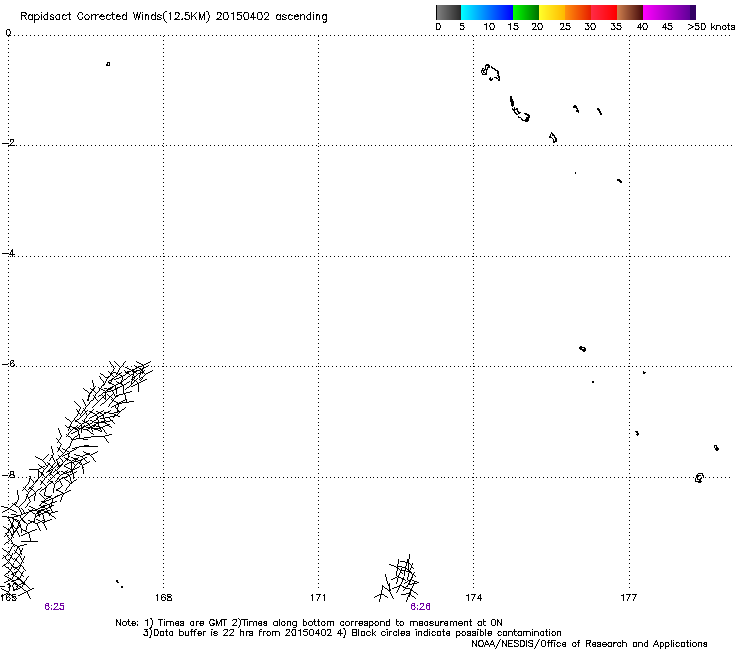Click the "10" legend scale label
Viewport: 740px width, 650px height.
coord(489,27)
